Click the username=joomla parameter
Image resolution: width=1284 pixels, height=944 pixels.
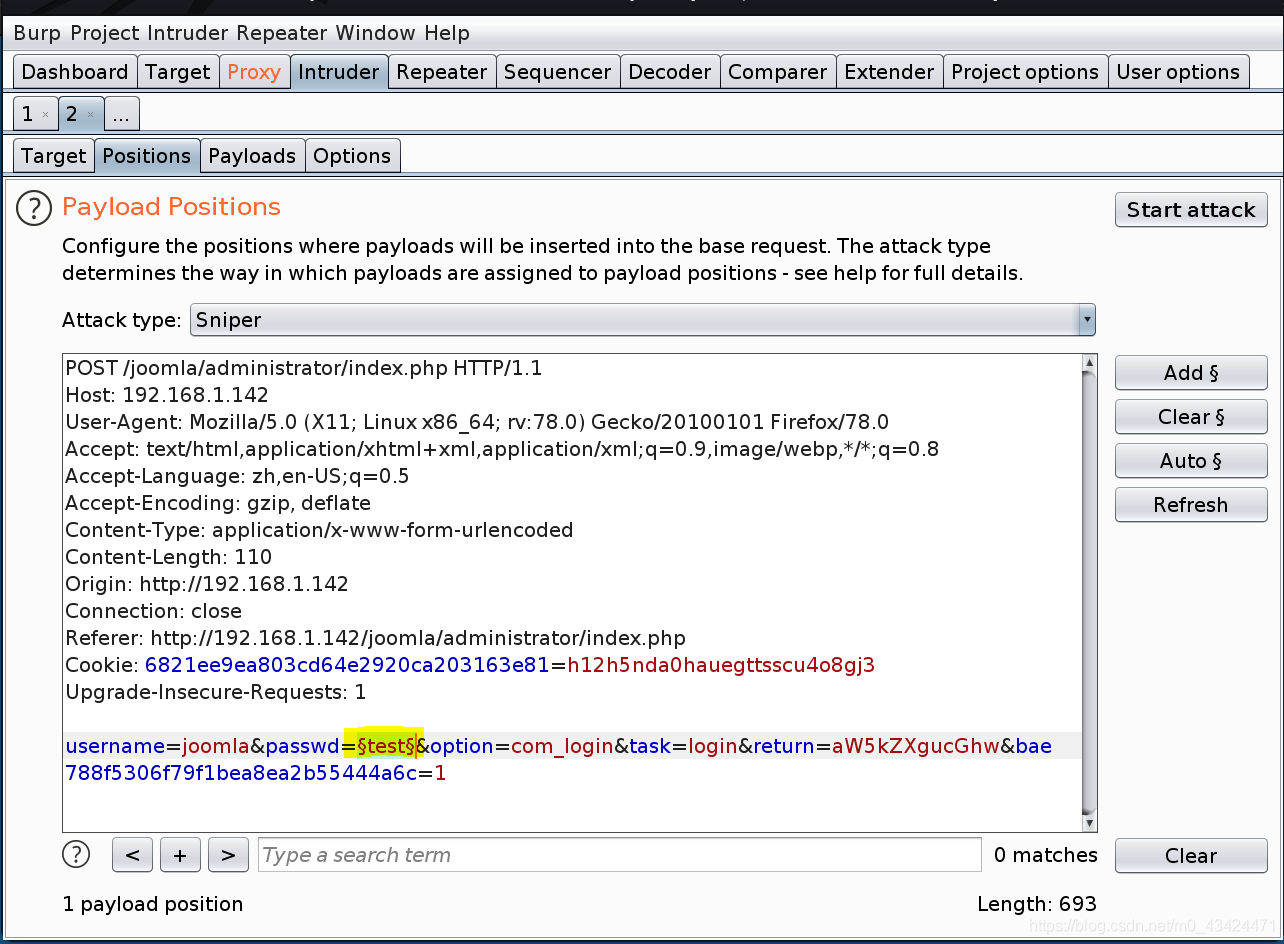click(157, 746)
